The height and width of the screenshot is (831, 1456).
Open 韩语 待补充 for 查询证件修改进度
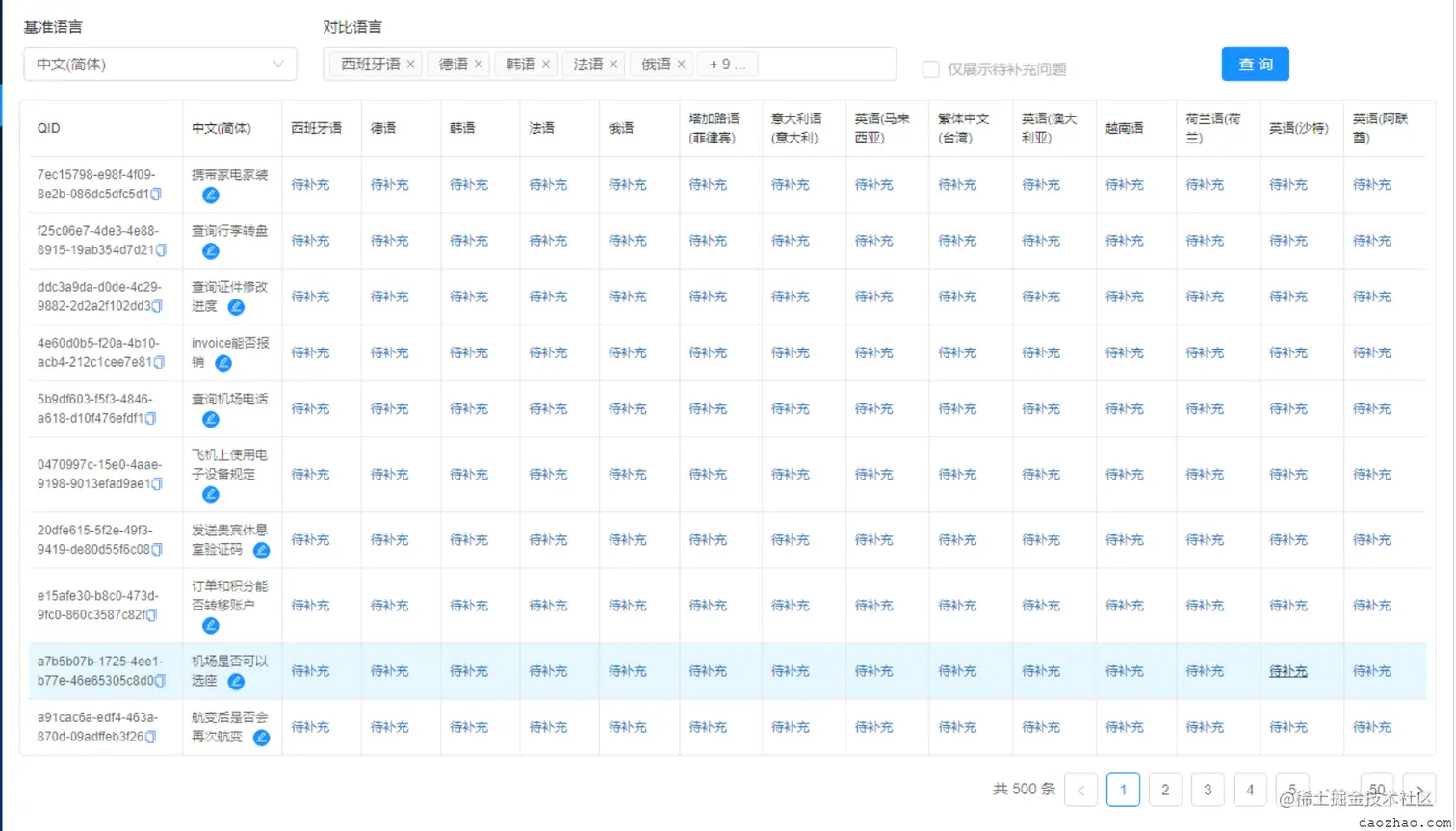(x=469, y=296)
